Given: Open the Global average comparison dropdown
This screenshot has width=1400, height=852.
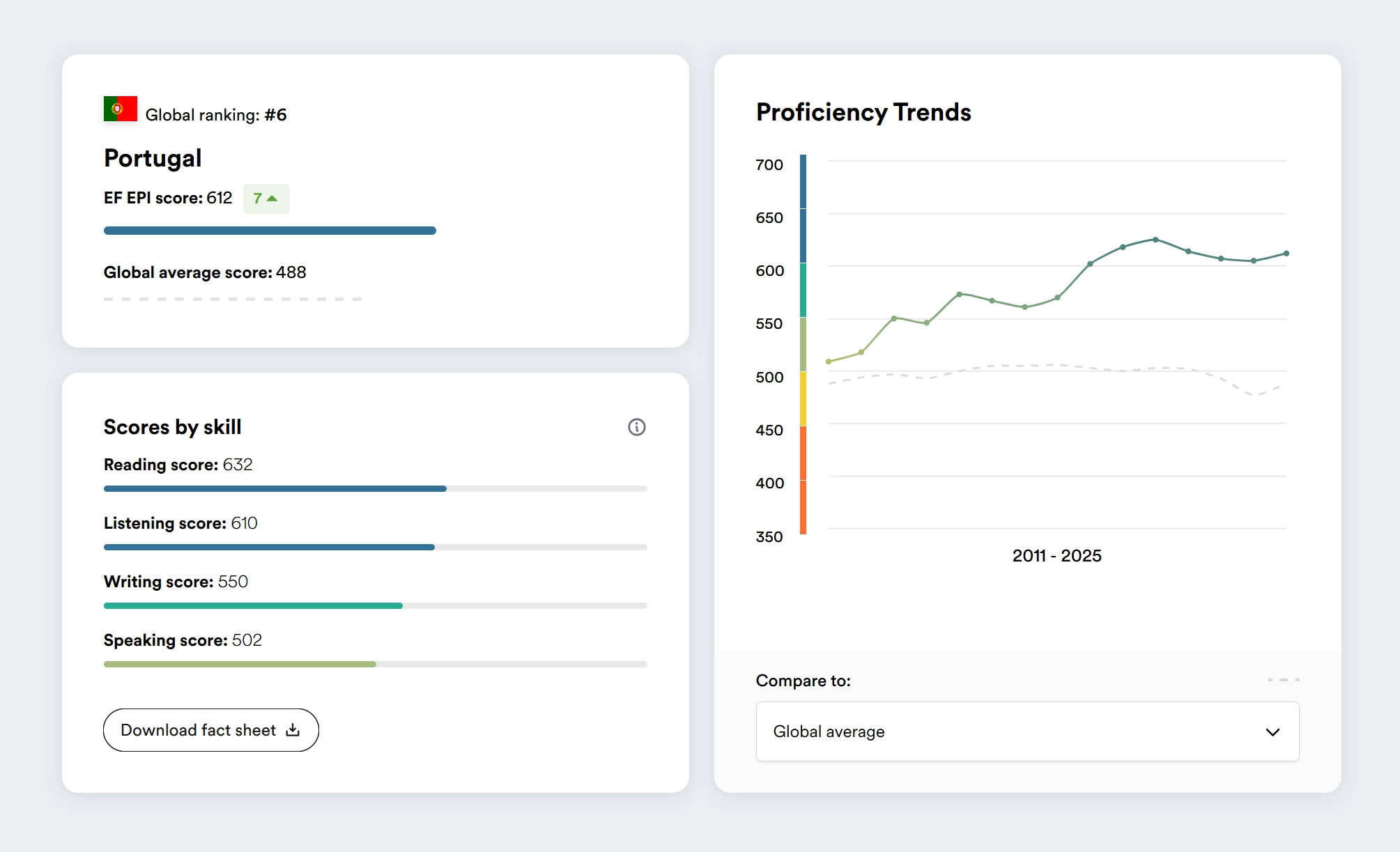Looking at the screenshot, I should tap(1026, 731).
